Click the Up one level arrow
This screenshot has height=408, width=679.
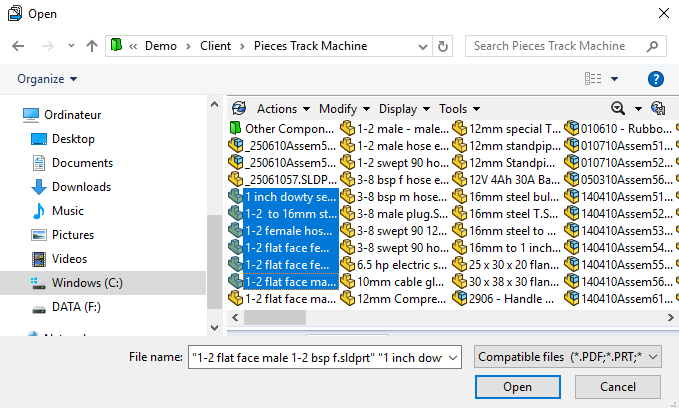(92, 46)
